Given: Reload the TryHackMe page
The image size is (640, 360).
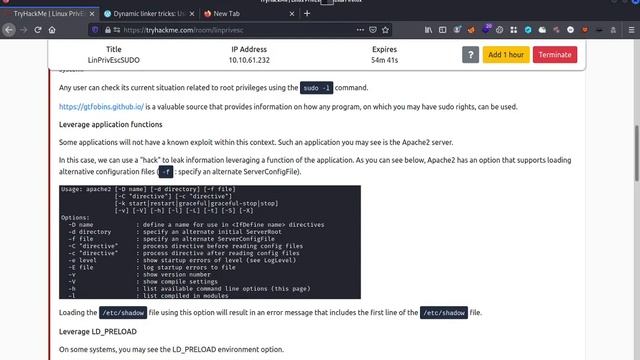Looking at the screenshot, I should pos(38,30).
